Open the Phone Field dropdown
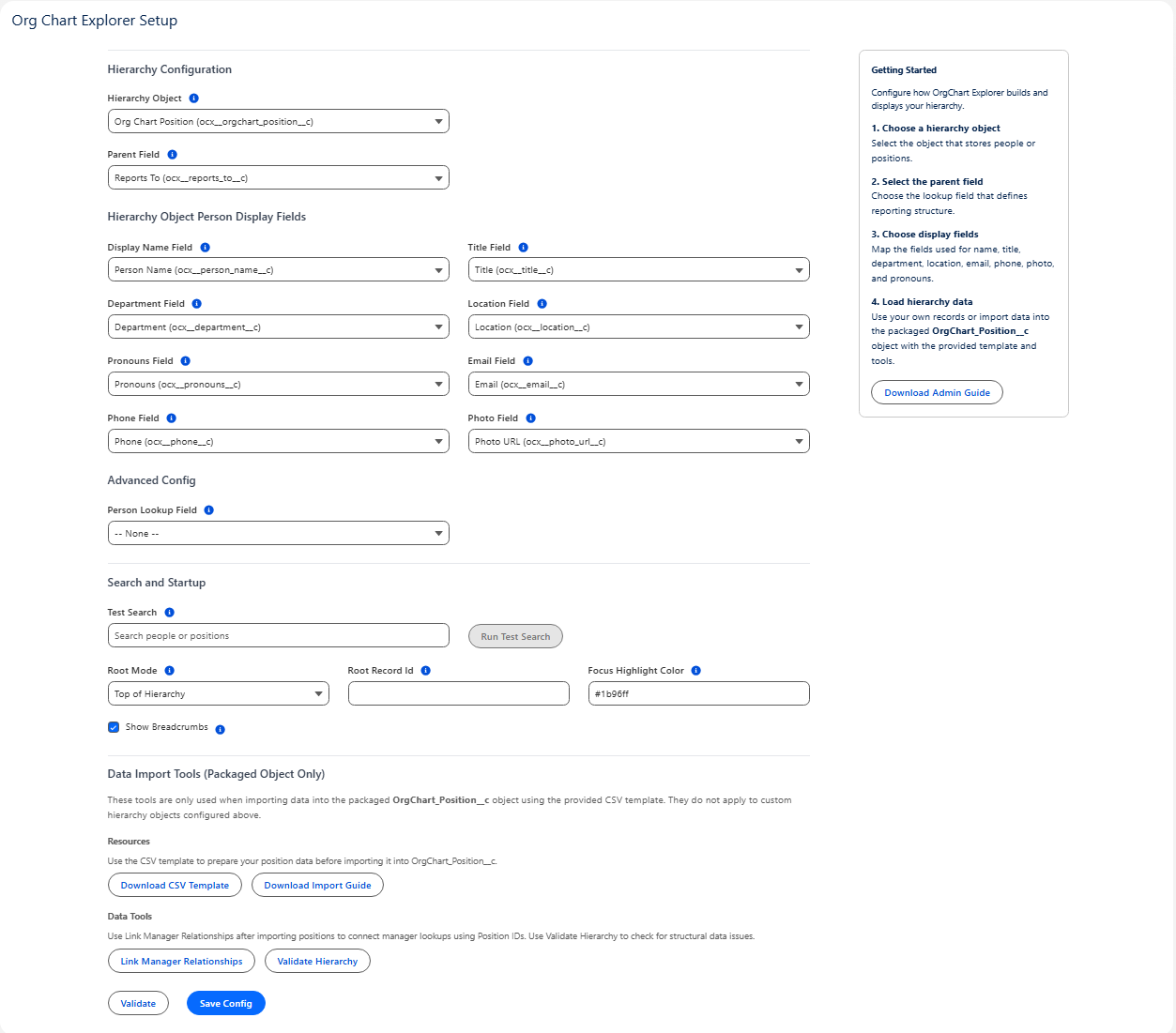Viewport: 1176px width, 1033px height. click(x=279, y=441)
